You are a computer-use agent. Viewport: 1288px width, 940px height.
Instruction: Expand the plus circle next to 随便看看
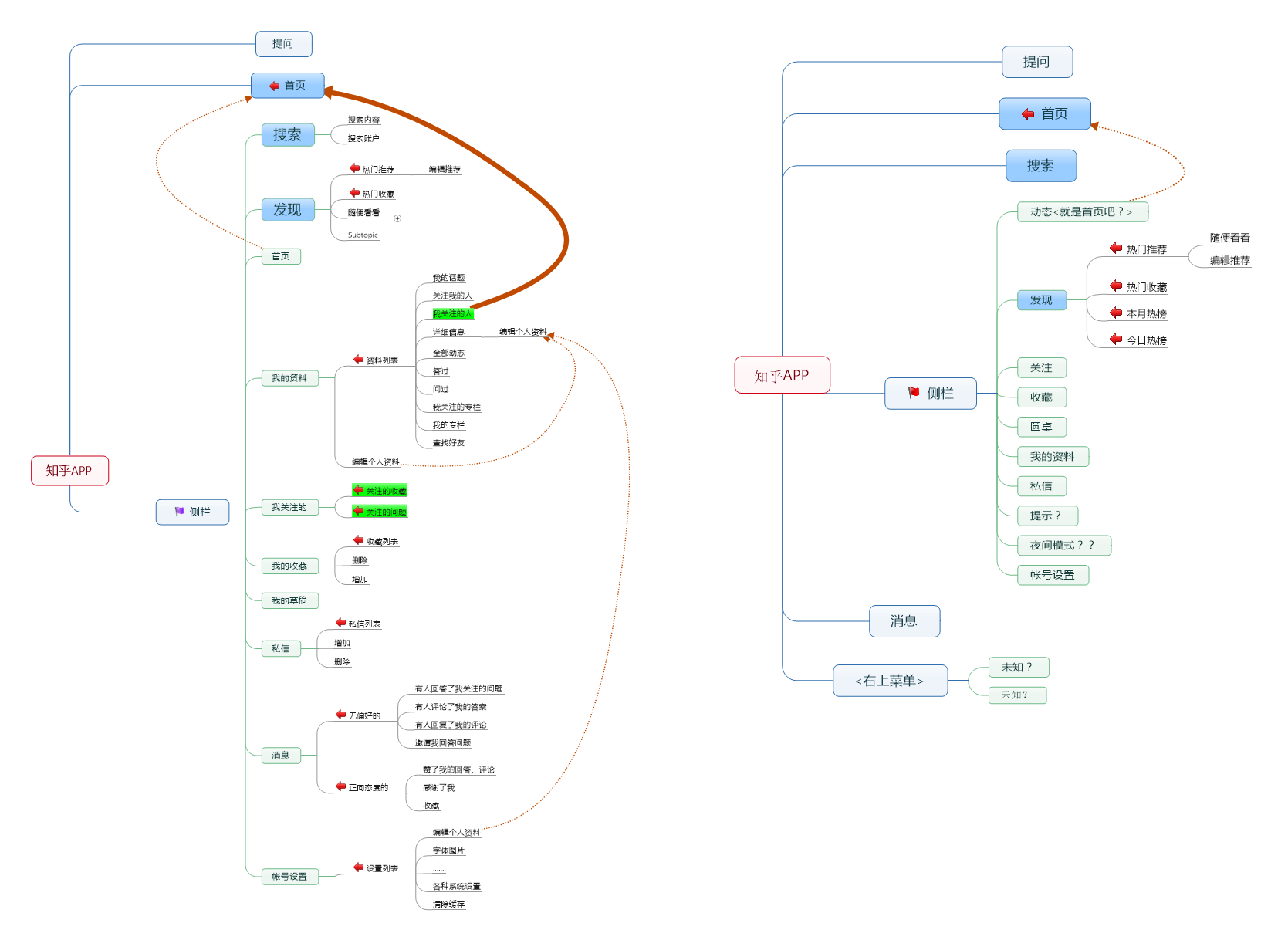point(397,218)
